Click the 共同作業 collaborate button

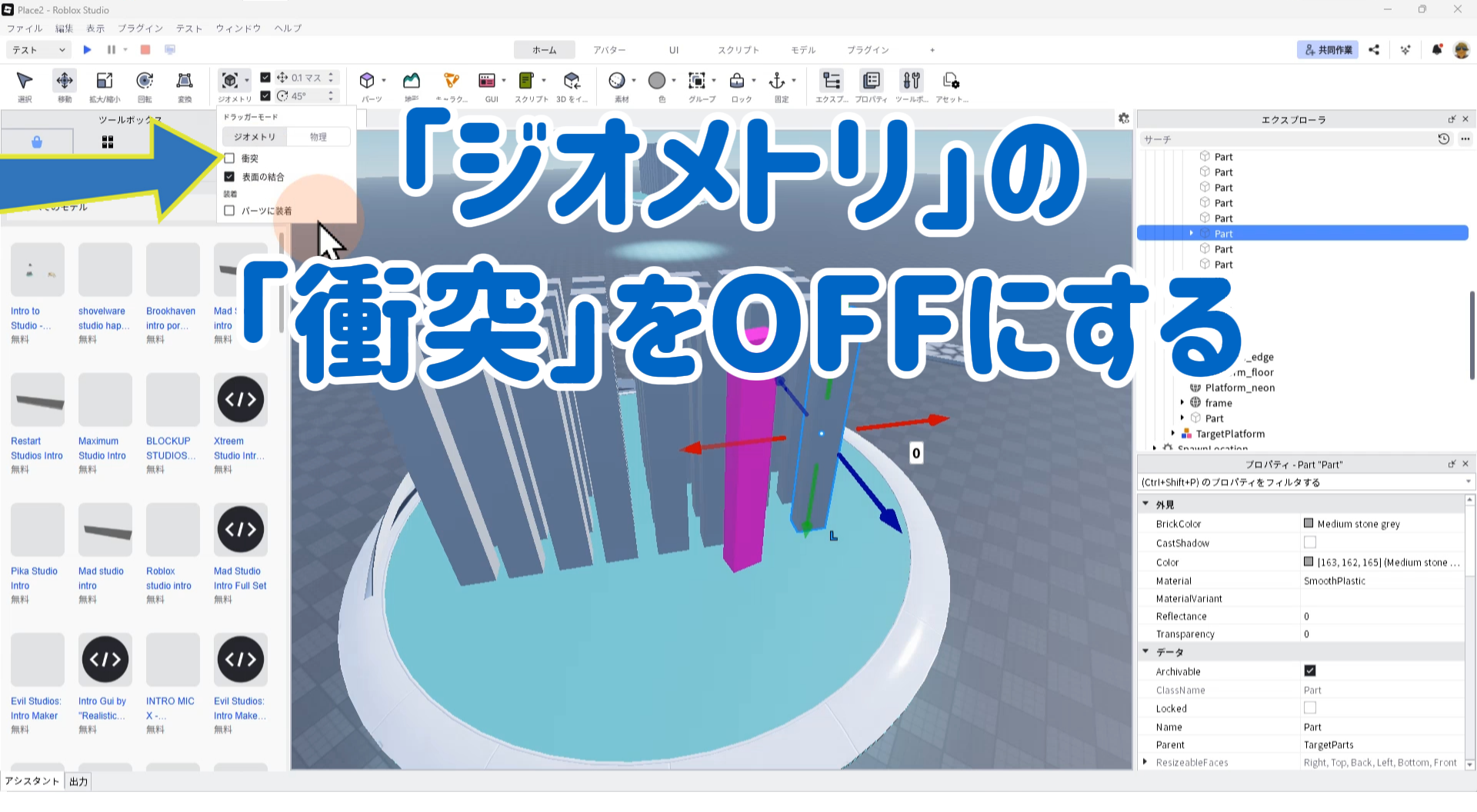click(x=1328, y=50)
